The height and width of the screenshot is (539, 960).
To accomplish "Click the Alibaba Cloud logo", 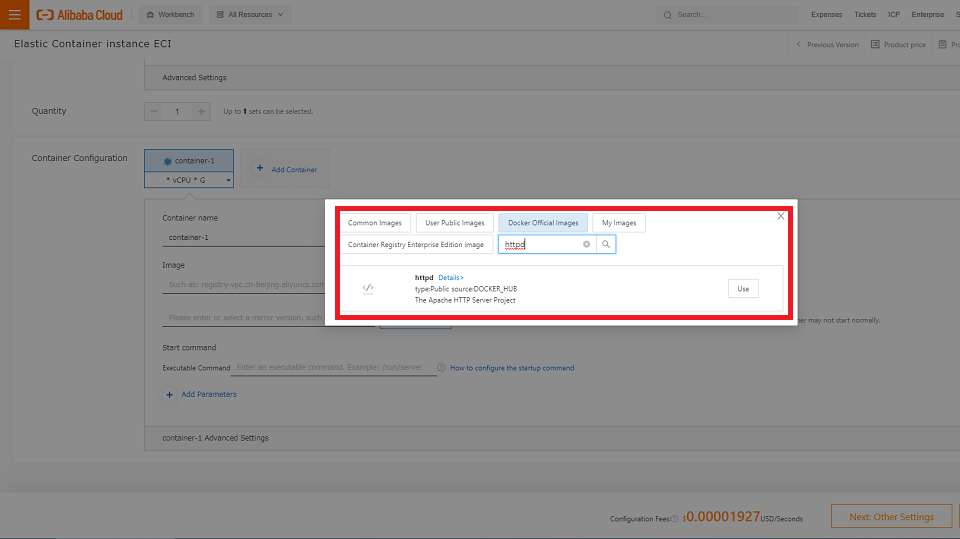I will click(x=80, y=15).
